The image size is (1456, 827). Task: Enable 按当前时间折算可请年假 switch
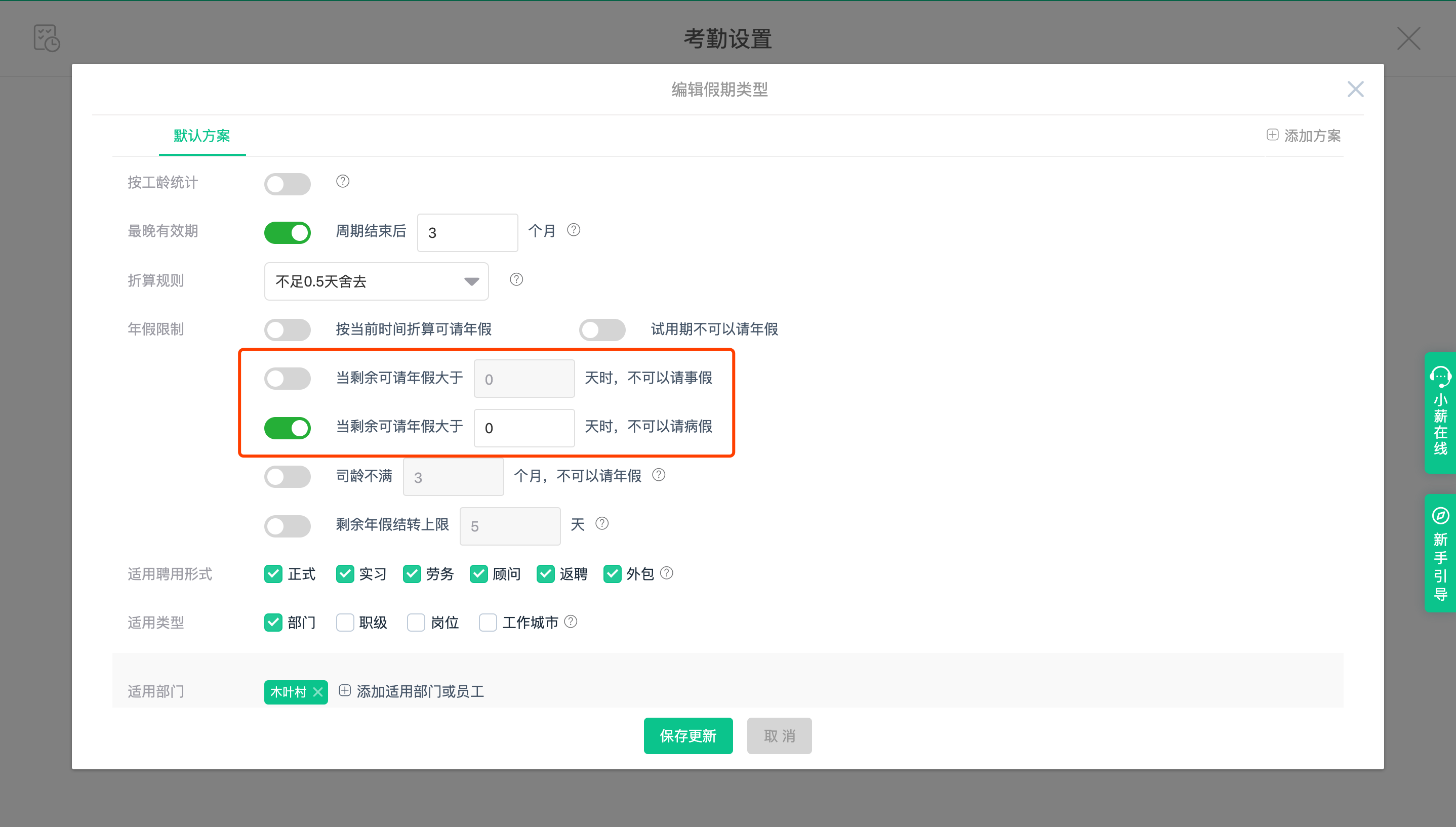tap(288, 330)
